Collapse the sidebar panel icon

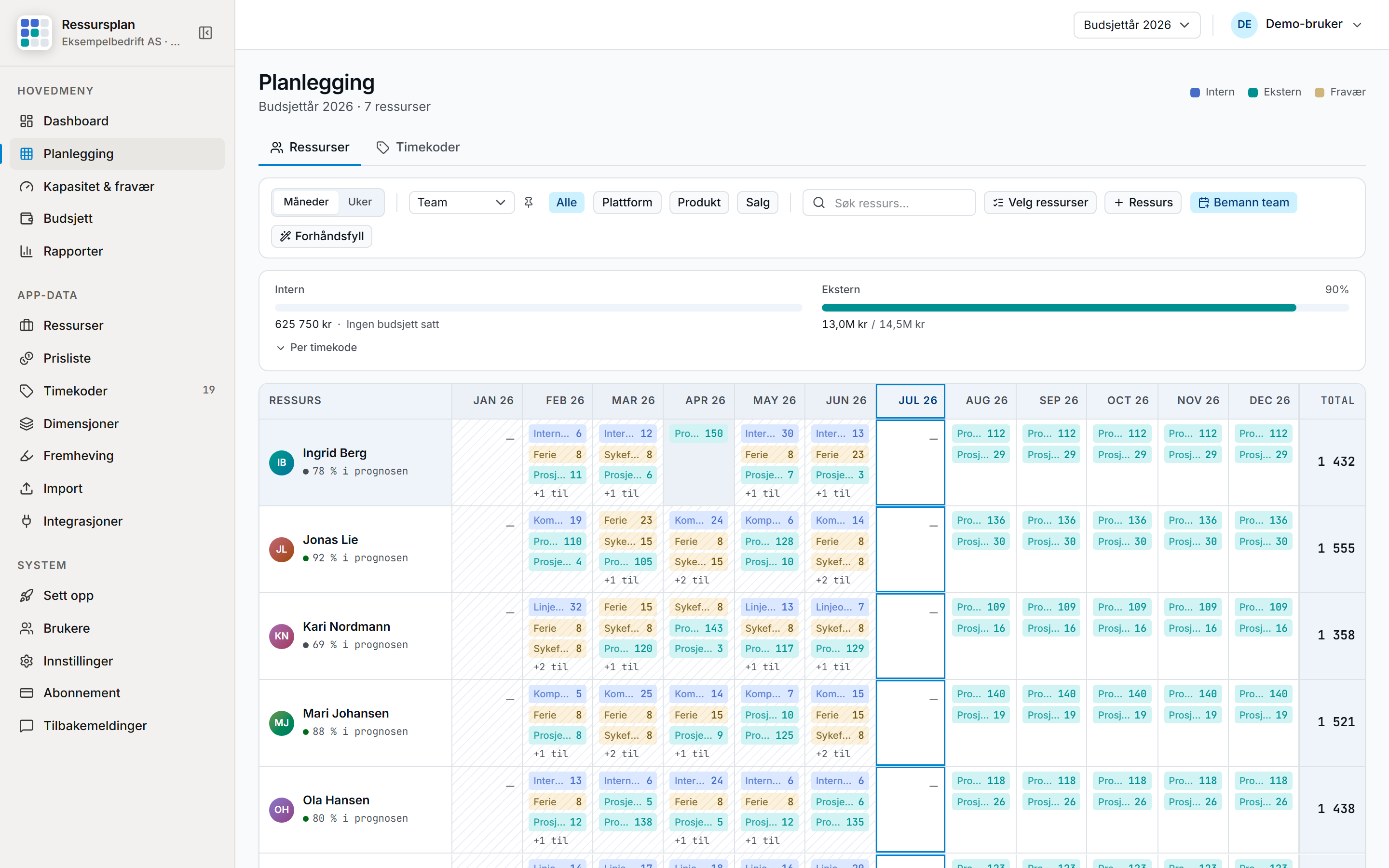tap(205, 33)
